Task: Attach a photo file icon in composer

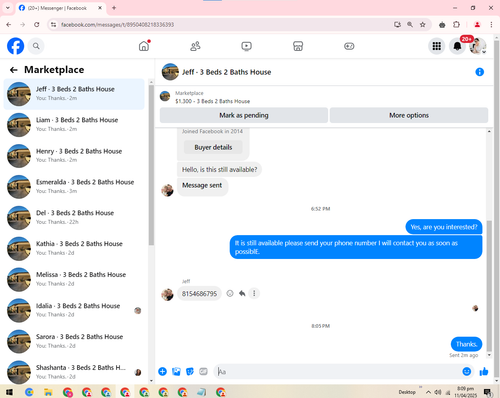Action: 176,371
